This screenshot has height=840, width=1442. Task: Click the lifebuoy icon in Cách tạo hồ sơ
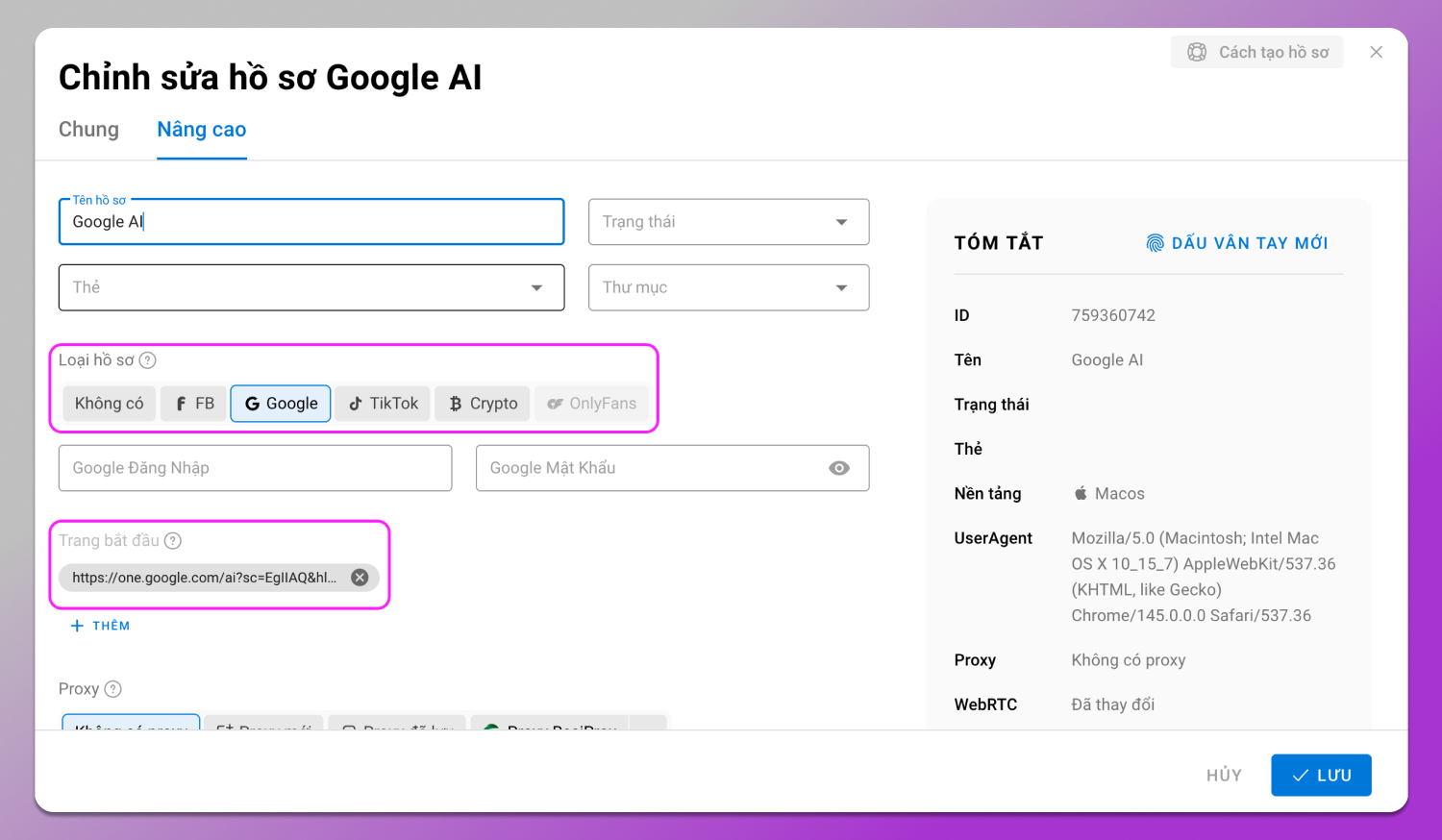1197,53
